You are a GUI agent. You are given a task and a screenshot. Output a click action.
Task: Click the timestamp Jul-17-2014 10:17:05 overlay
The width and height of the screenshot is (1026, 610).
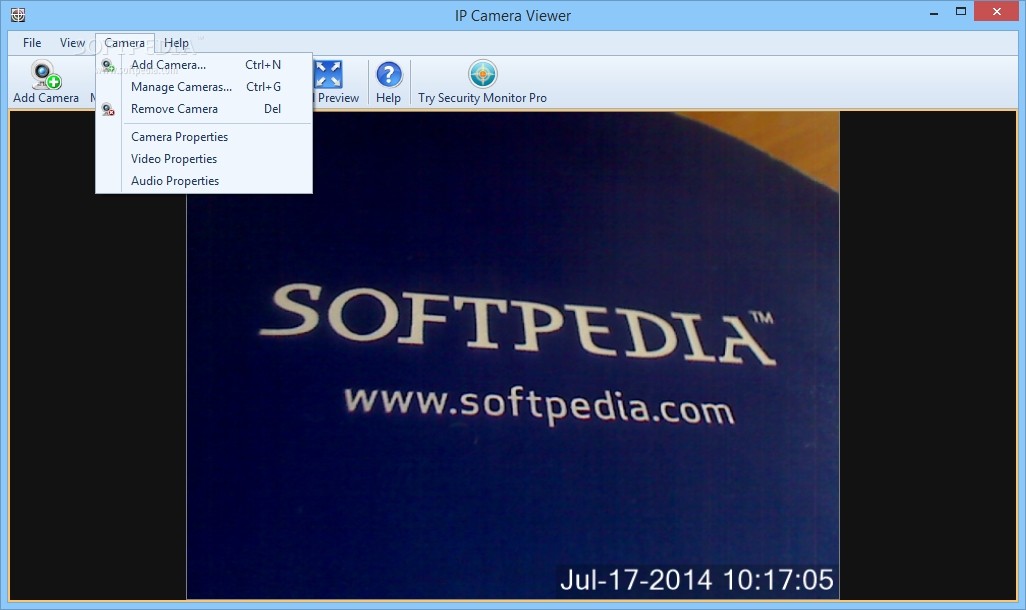696,580
